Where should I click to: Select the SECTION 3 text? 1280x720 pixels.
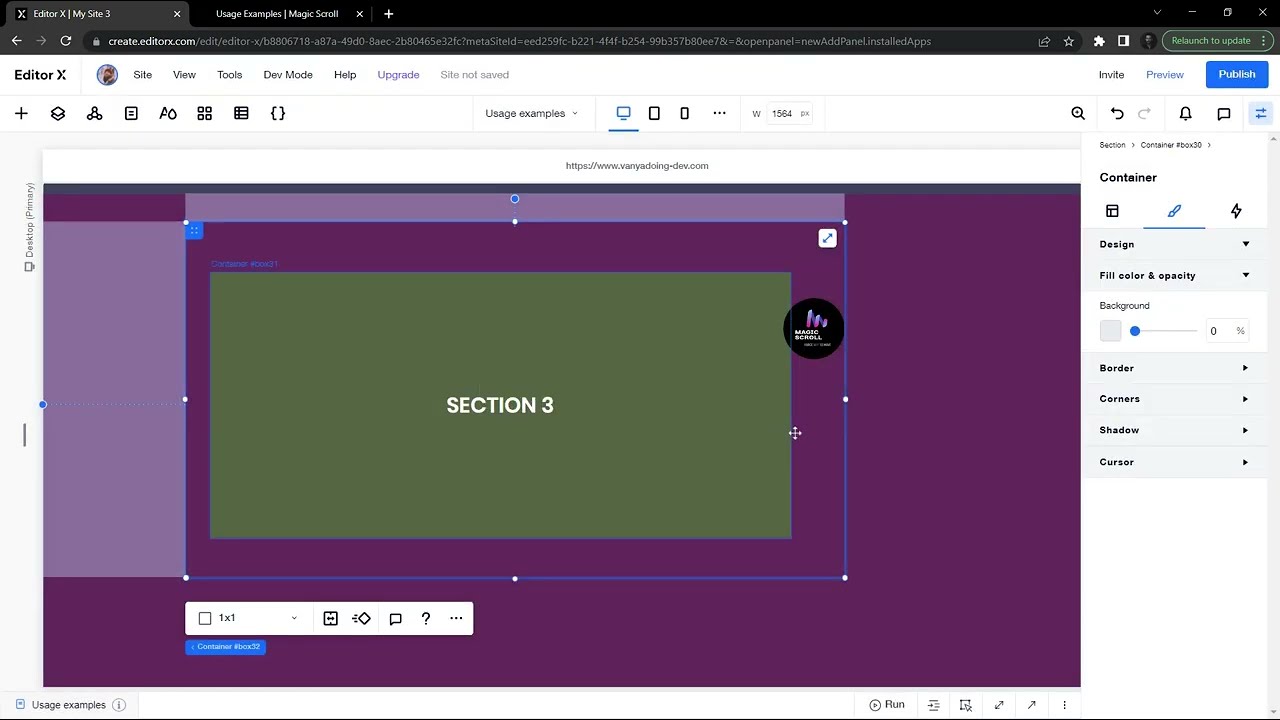[x=500, y=405]
